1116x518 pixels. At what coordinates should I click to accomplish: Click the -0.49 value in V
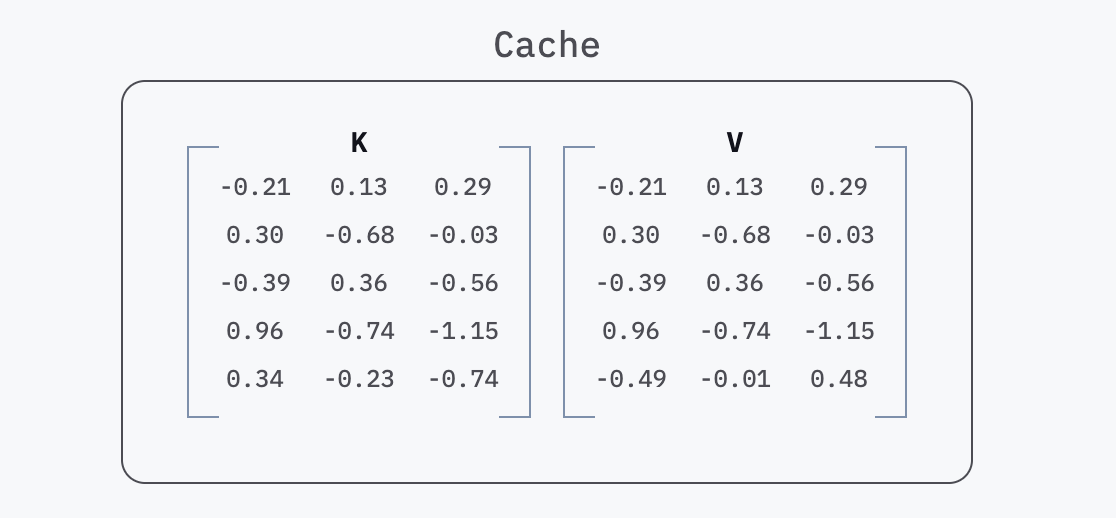[x=631, y=379]
